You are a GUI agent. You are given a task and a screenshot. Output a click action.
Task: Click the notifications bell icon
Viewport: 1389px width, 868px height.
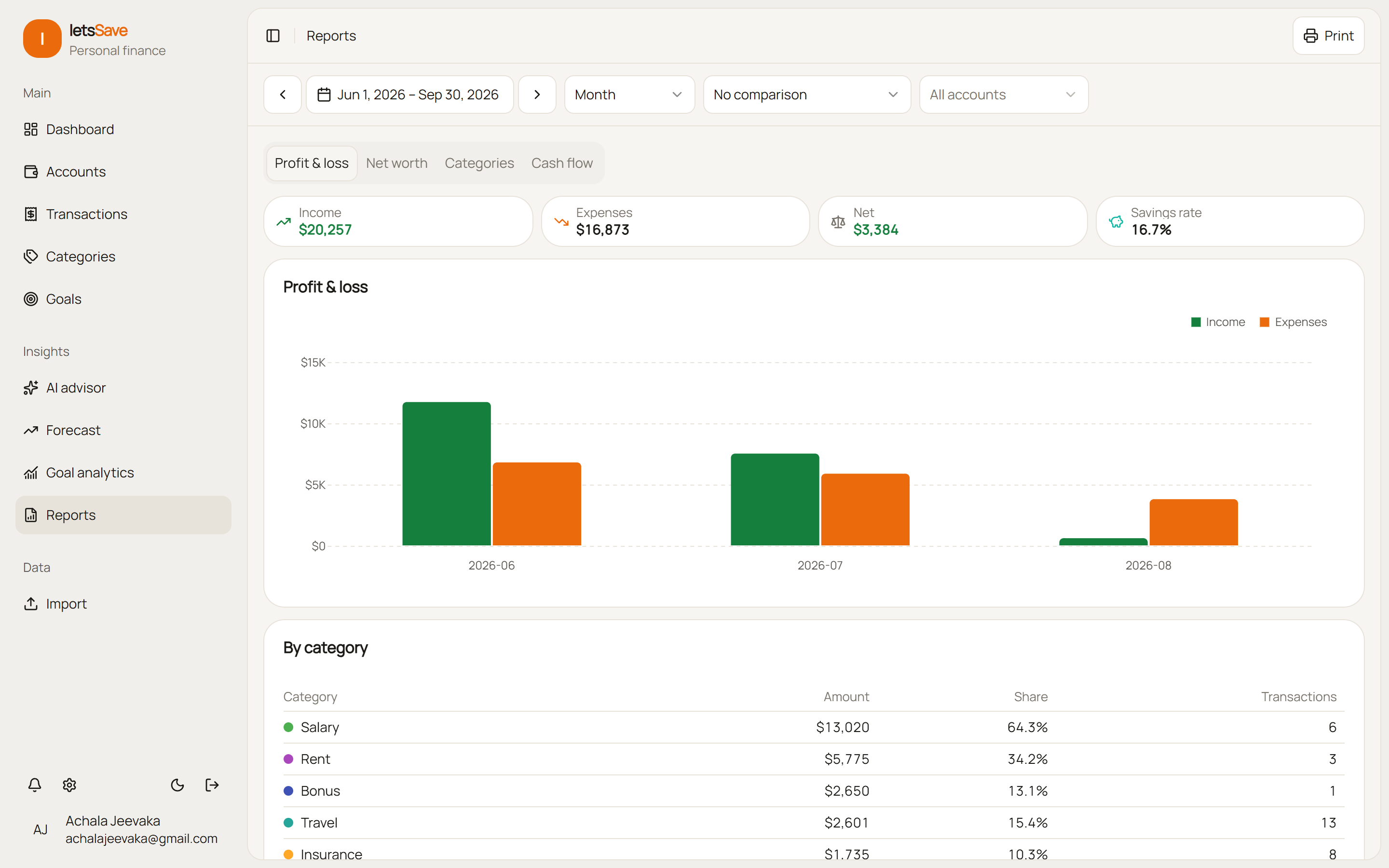tap(34, 785)
